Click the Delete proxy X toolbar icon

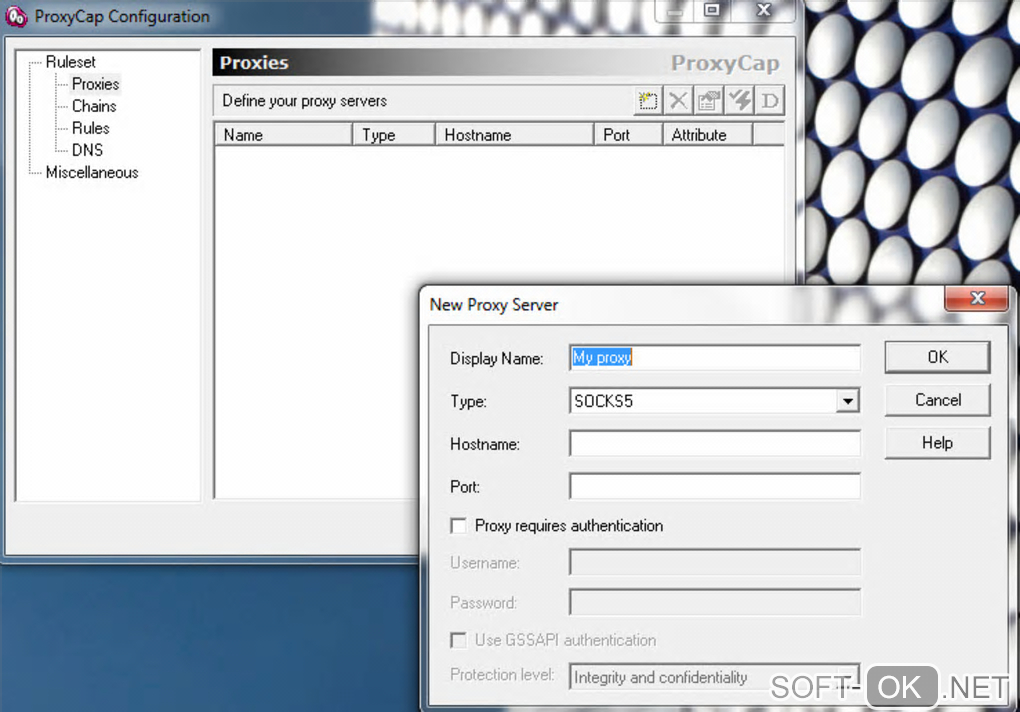(678, 101)
